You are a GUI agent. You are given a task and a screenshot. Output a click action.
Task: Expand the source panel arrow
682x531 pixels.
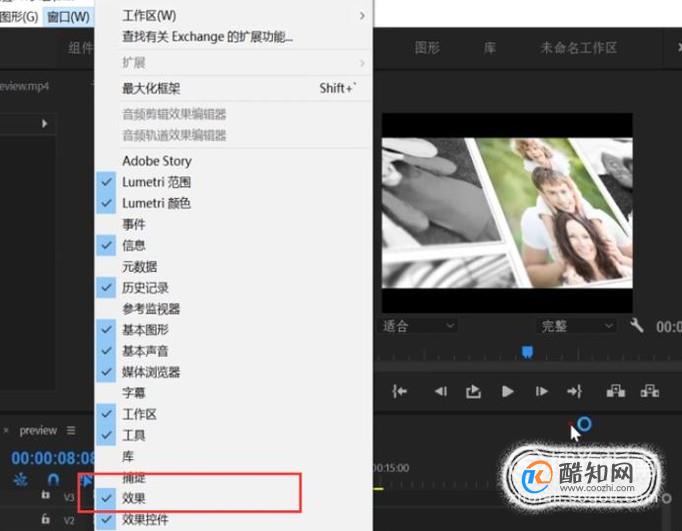[x=44, y=124]
